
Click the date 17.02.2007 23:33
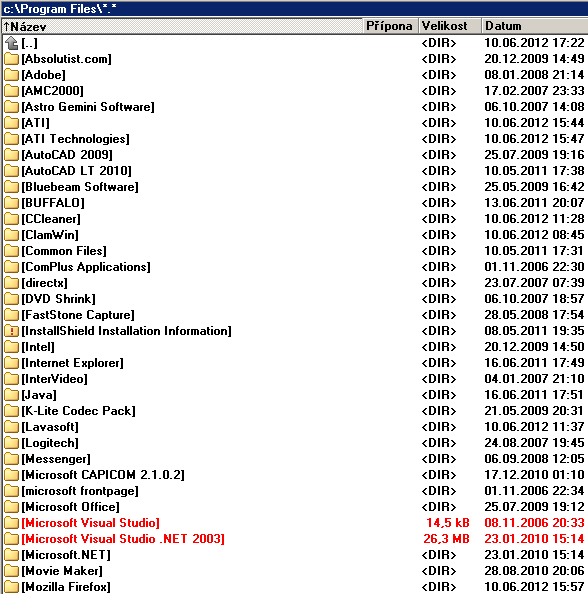pyautogui.click(x=535, y=91)
